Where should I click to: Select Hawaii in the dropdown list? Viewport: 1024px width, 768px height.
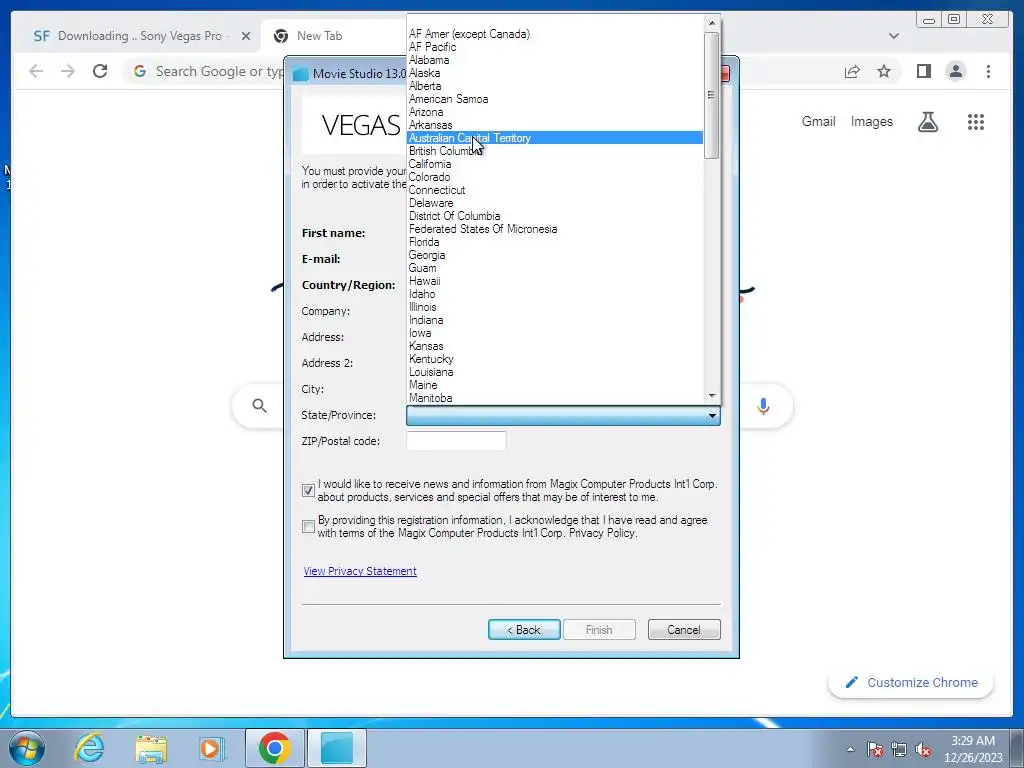(554, 281)
